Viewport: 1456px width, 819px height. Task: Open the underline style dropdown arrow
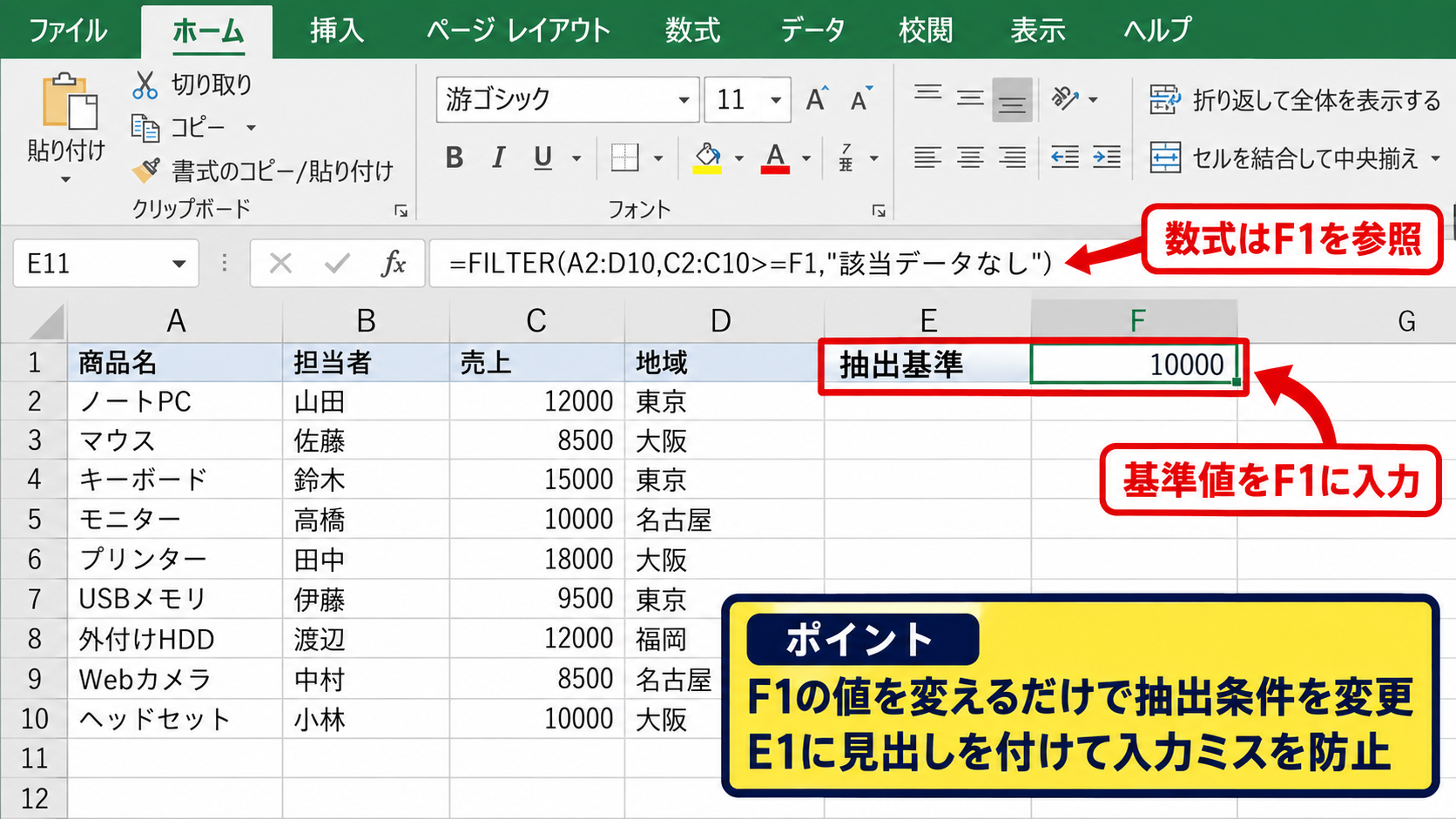click(576, 158)
